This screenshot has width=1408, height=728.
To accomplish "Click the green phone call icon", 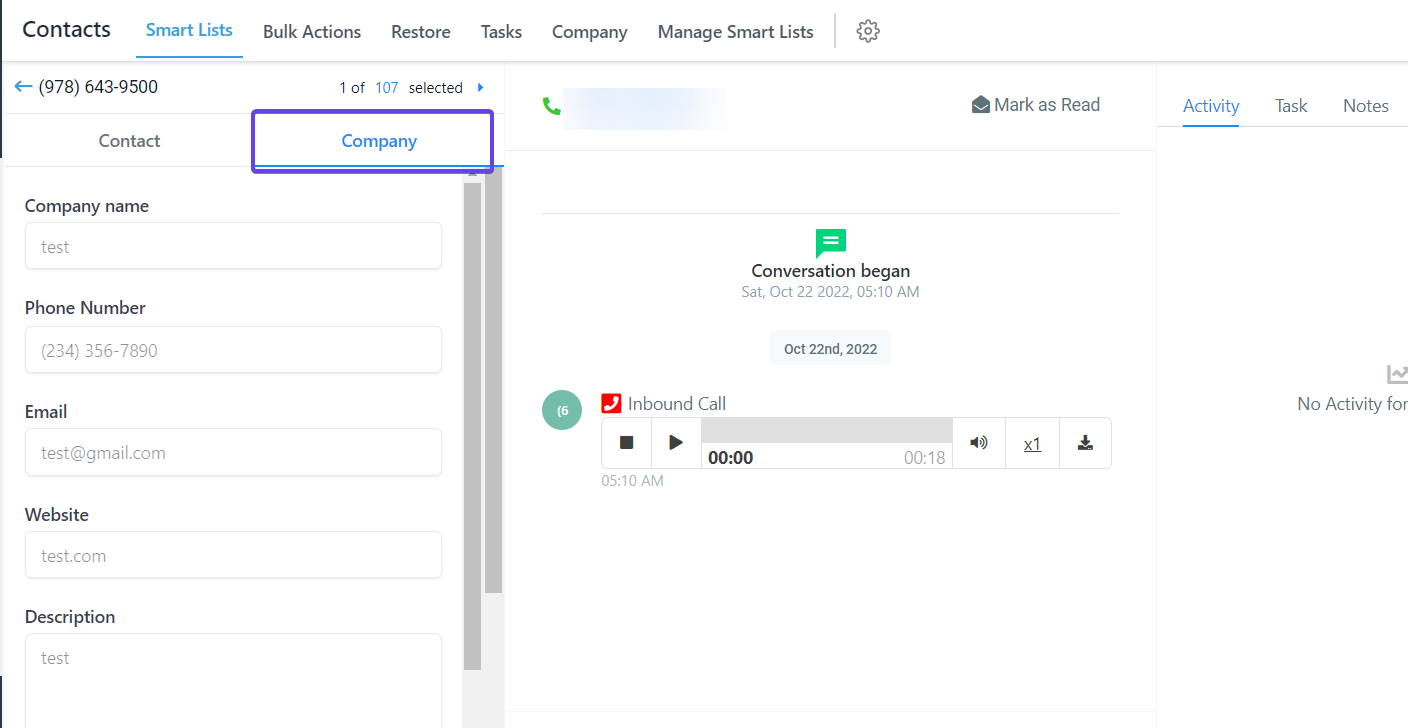I will point(551,106).
